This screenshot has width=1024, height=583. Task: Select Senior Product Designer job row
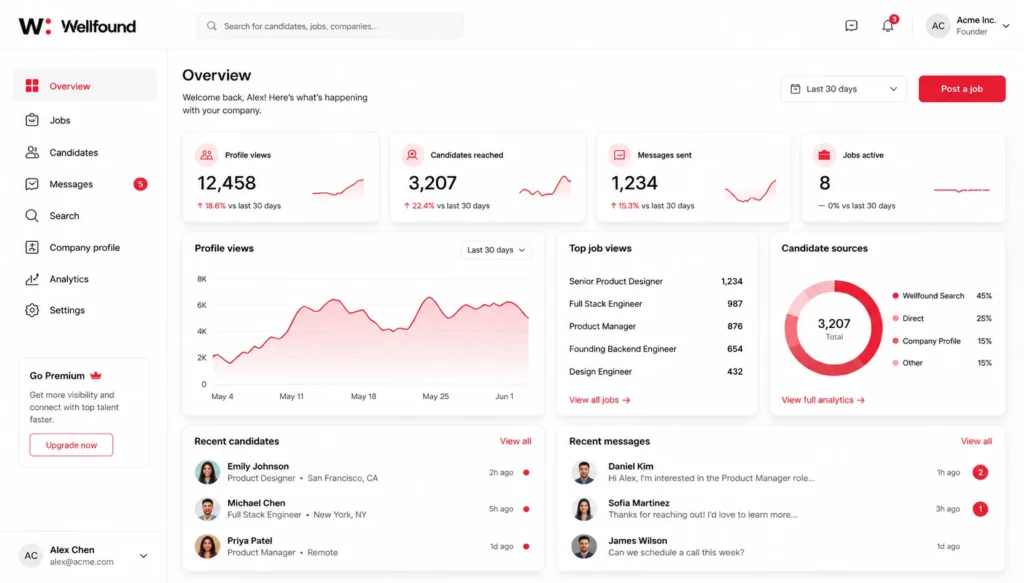pyautogui.click(x=656, y=281)
